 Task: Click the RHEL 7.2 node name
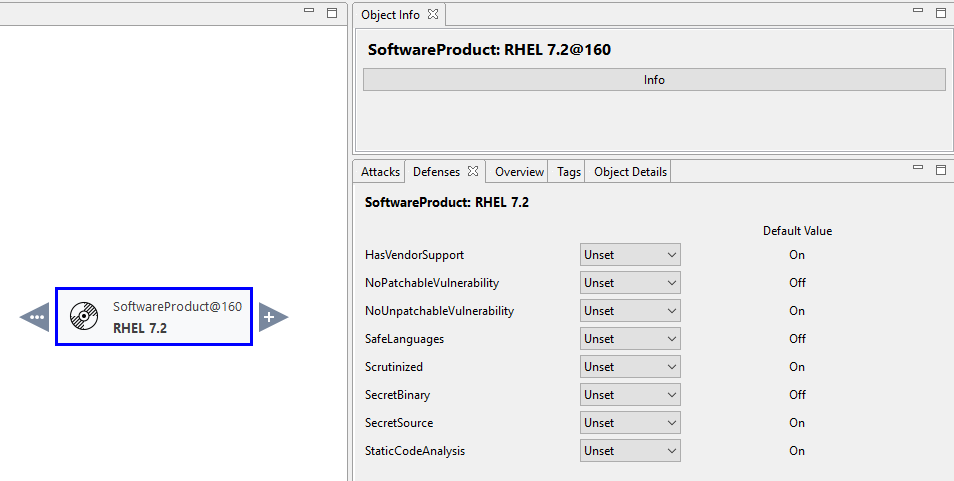(140, 328)
